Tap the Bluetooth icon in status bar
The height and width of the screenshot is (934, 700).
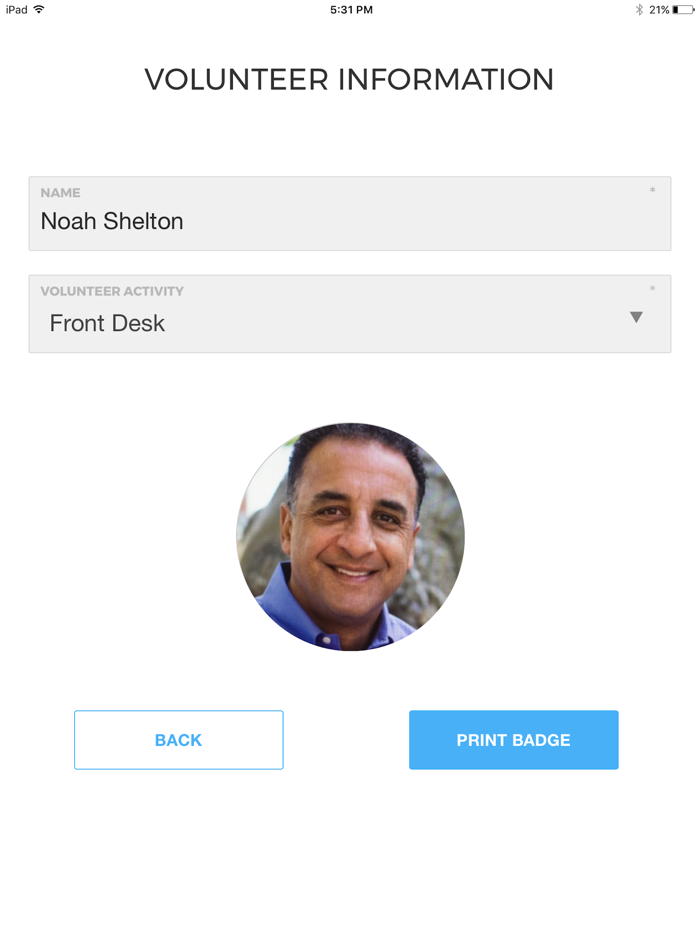click(x=639, y=10)
